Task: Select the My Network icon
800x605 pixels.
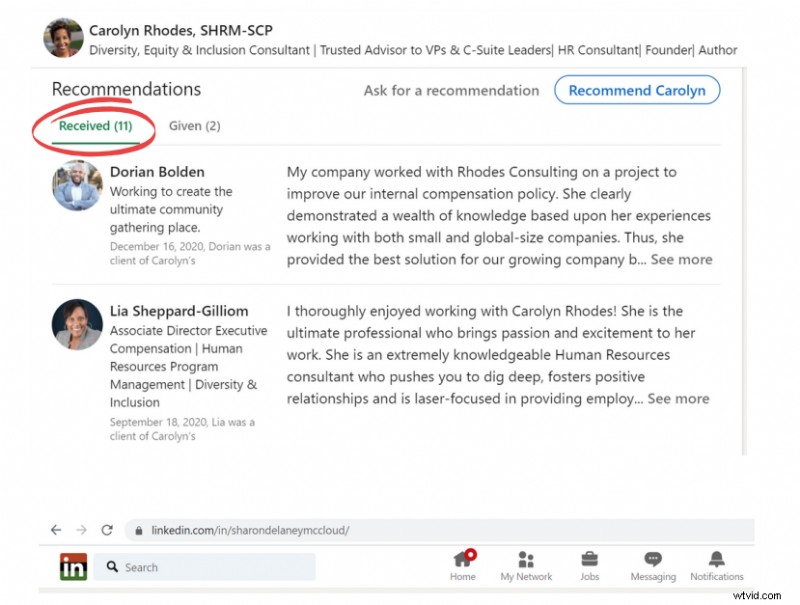Action: (x=526, y=560)
